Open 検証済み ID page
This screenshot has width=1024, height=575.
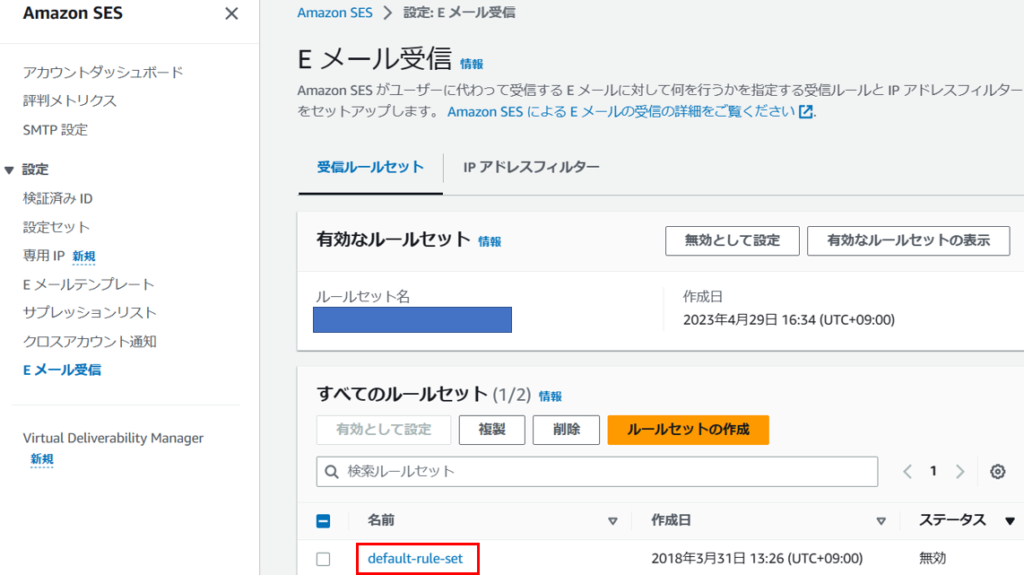point(58,198)
